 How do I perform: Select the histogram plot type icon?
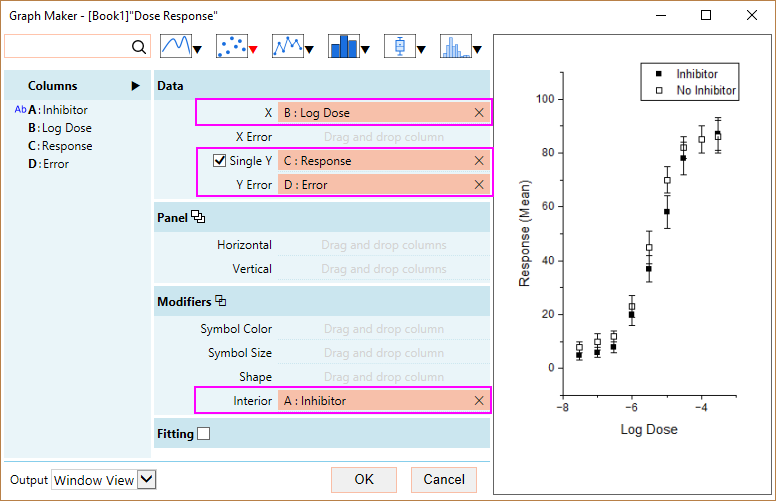click(456, 46)
